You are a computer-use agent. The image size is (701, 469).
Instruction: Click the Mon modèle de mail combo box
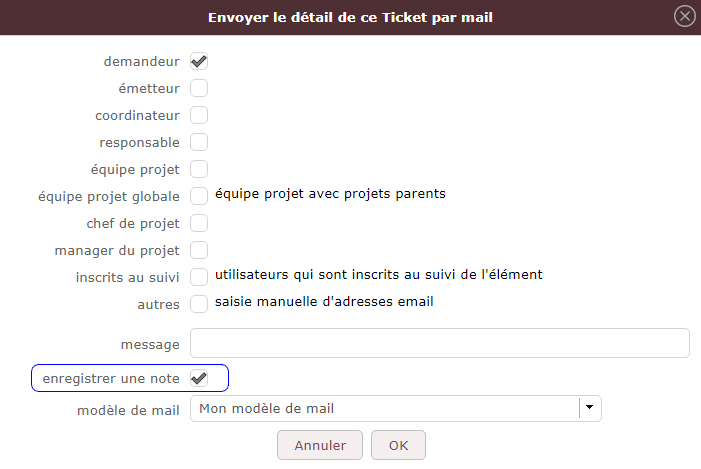[384, 408]
